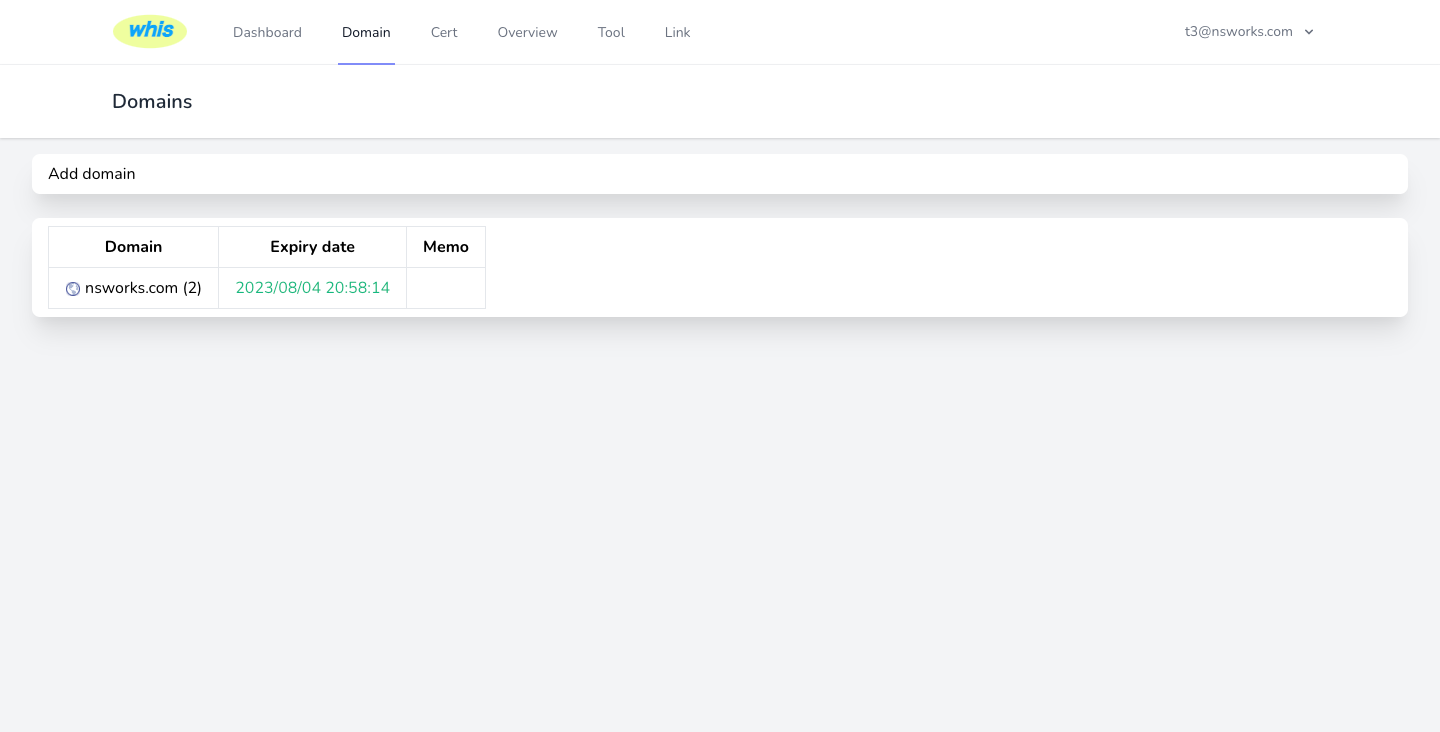
Task: Open the Overview tab
Action: [x=527, y=32]
